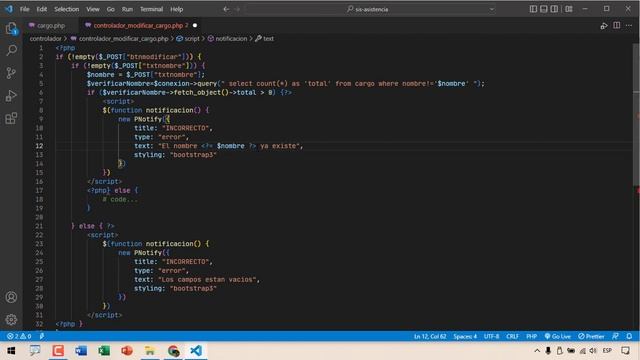Image resolution: width=640 pixels, height=360 pixels.
Task: Open File Explorer from taskbar
Action: 150,351
